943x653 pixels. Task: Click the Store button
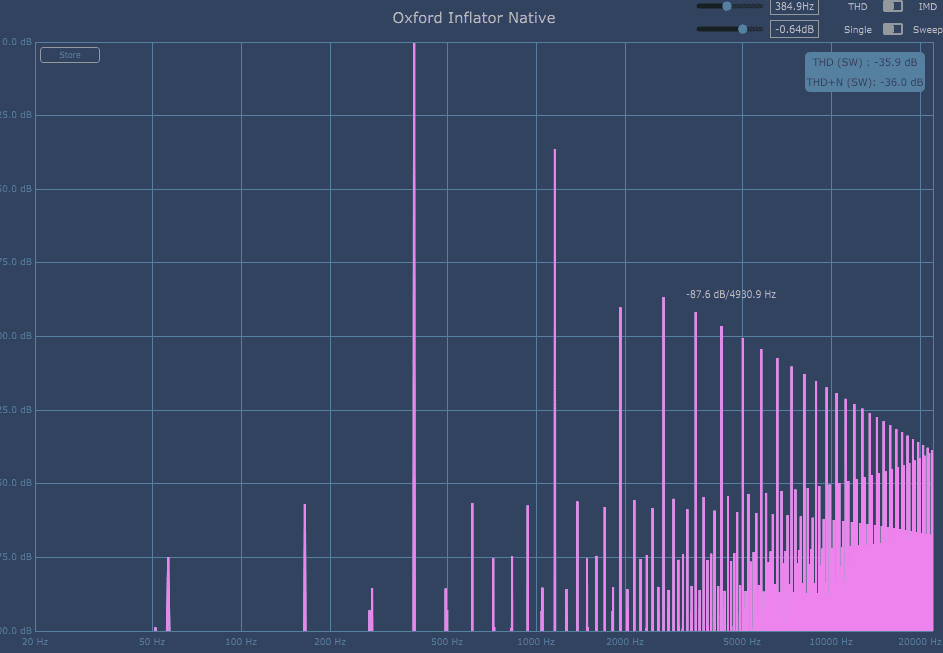coord(70,55)
